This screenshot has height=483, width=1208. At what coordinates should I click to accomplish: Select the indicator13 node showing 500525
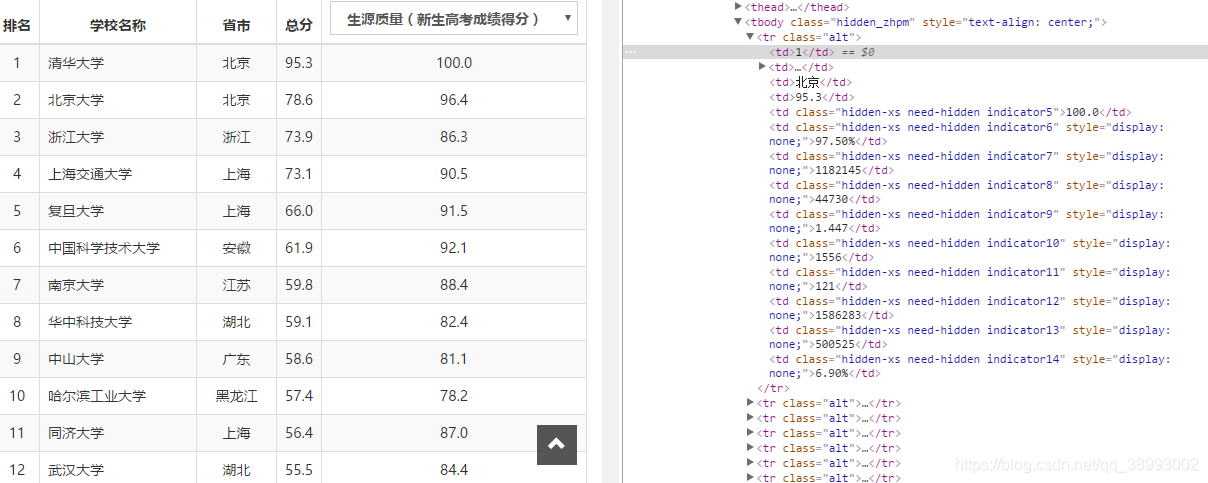pyautogui.click(x=970, y=337)
